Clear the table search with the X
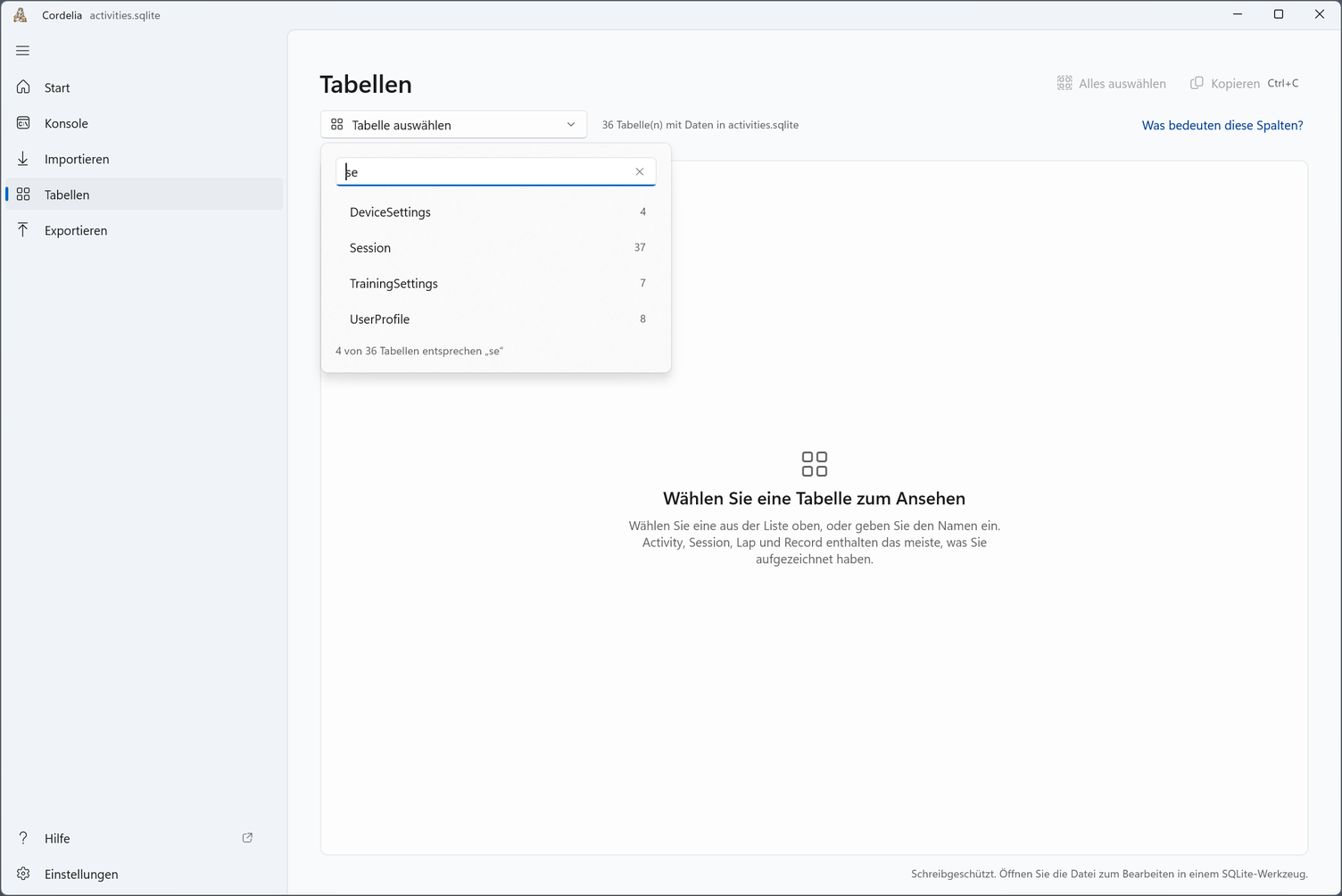This screenshot has width=1342, height=896. point(640,171)
